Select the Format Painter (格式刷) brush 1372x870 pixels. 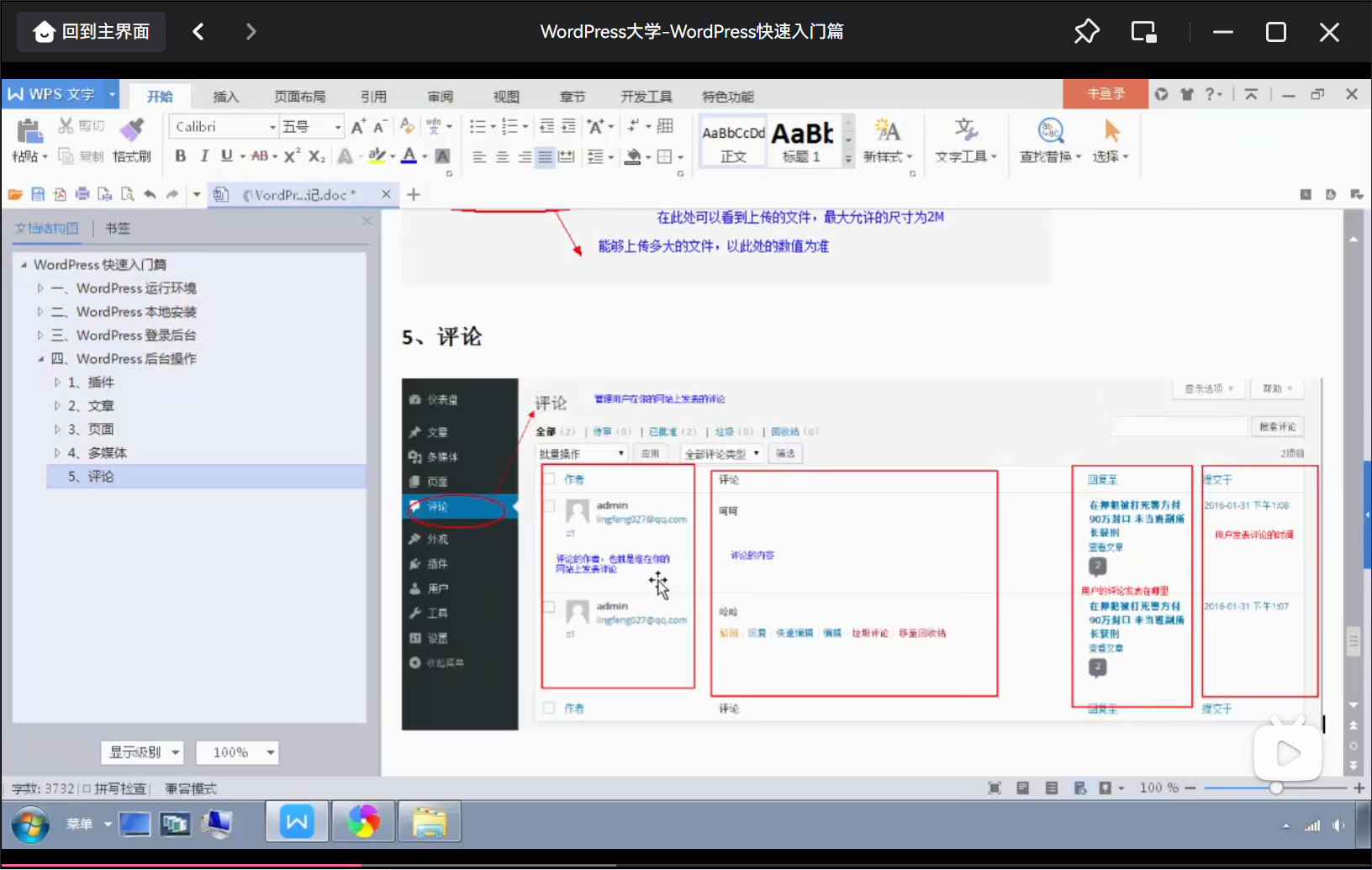(131, 130)
